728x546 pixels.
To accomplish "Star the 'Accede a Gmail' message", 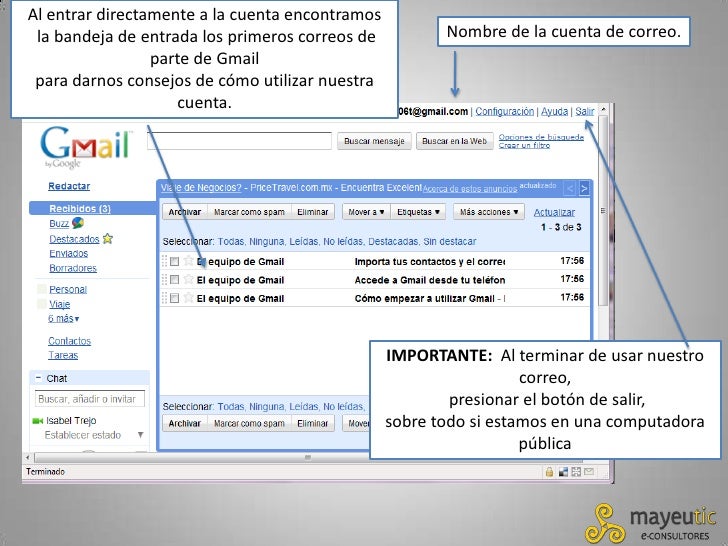I will 188,279.
